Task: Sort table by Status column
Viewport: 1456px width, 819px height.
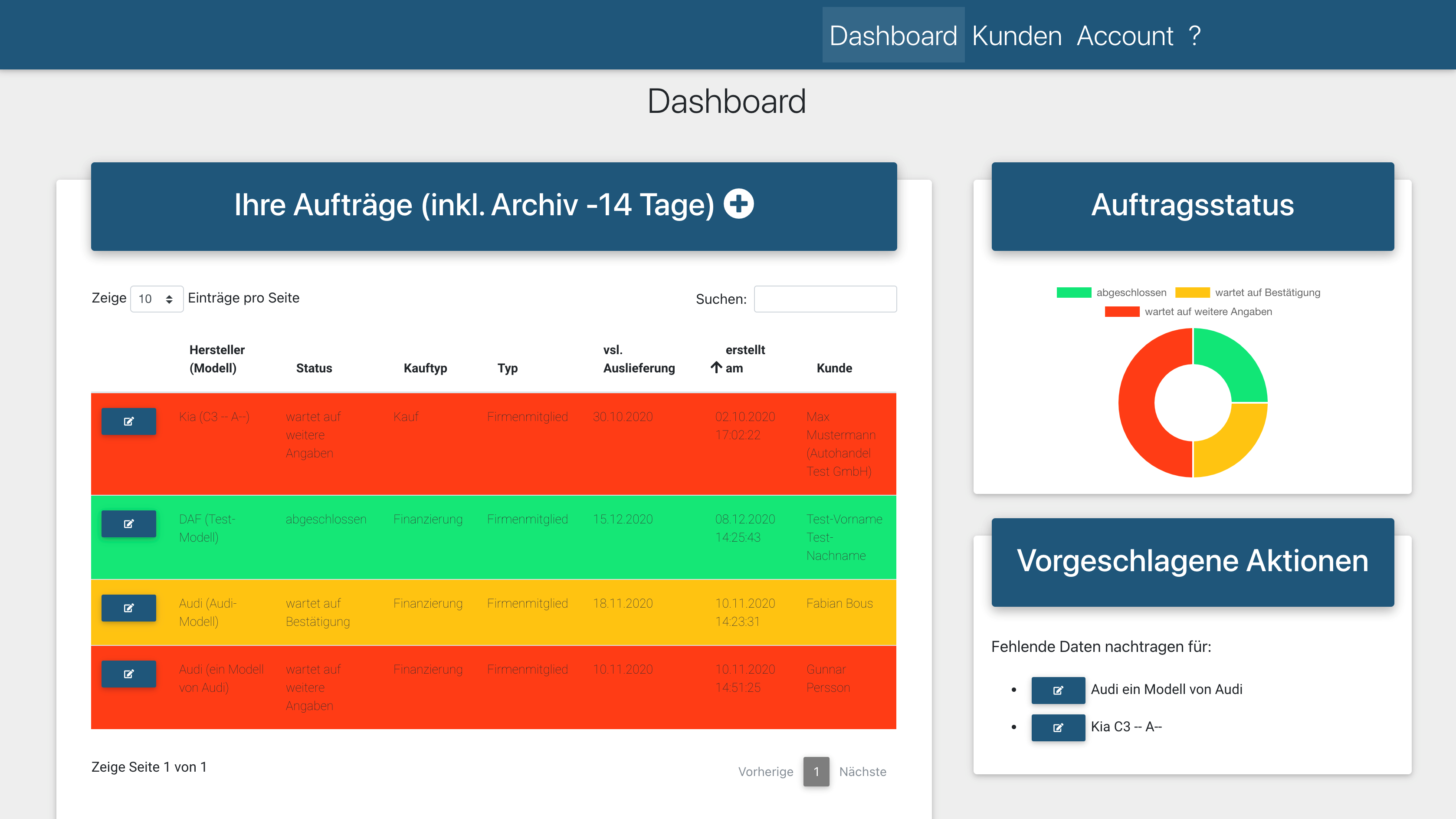Action: [x=314, y=368]
